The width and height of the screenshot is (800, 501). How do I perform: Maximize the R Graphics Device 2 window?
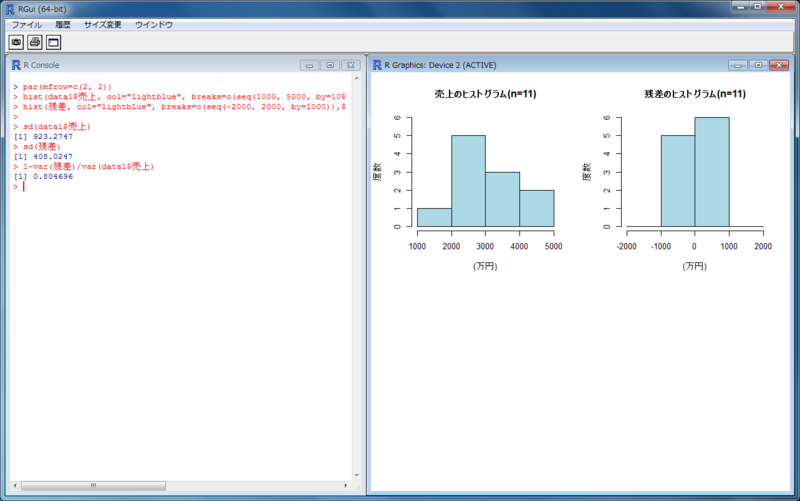(758, 65)
